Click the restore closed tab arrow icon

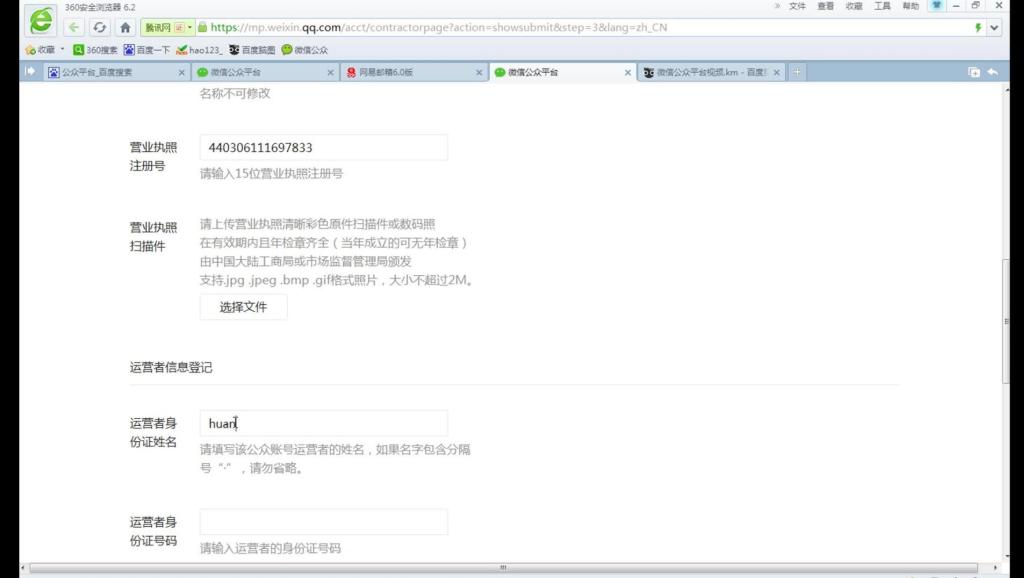[x=993, y=72]
